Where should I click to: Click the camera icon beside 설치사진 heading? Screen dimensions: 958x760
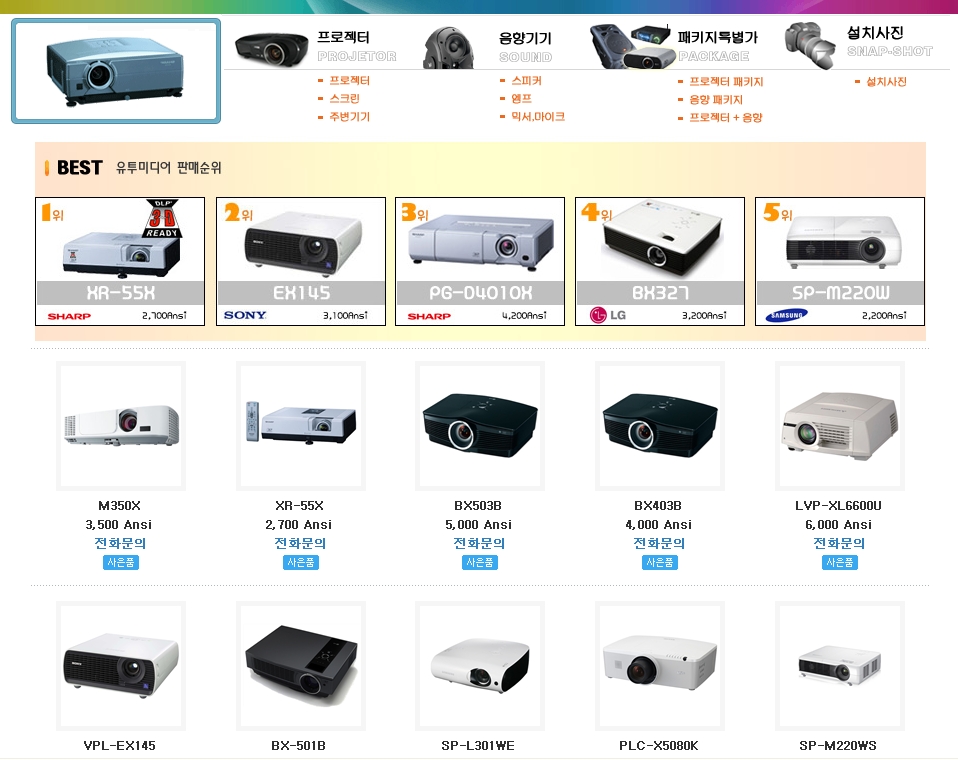[810, 45]
